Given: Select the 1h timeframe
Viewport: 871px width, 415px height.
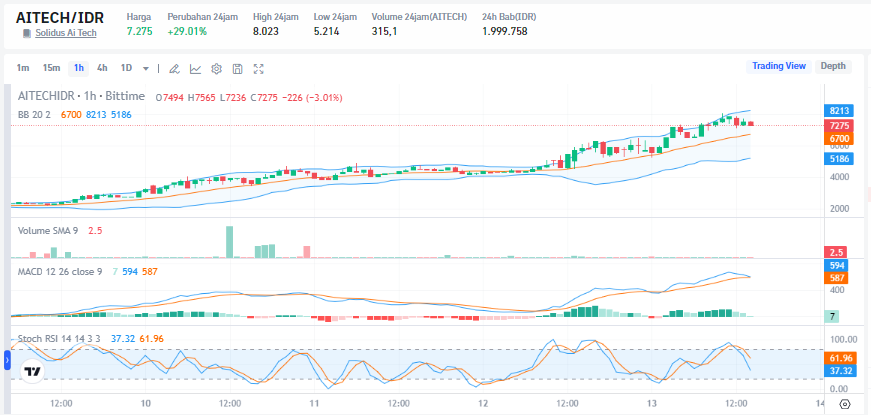Looking at the screenshot, I should coord(79,68).
